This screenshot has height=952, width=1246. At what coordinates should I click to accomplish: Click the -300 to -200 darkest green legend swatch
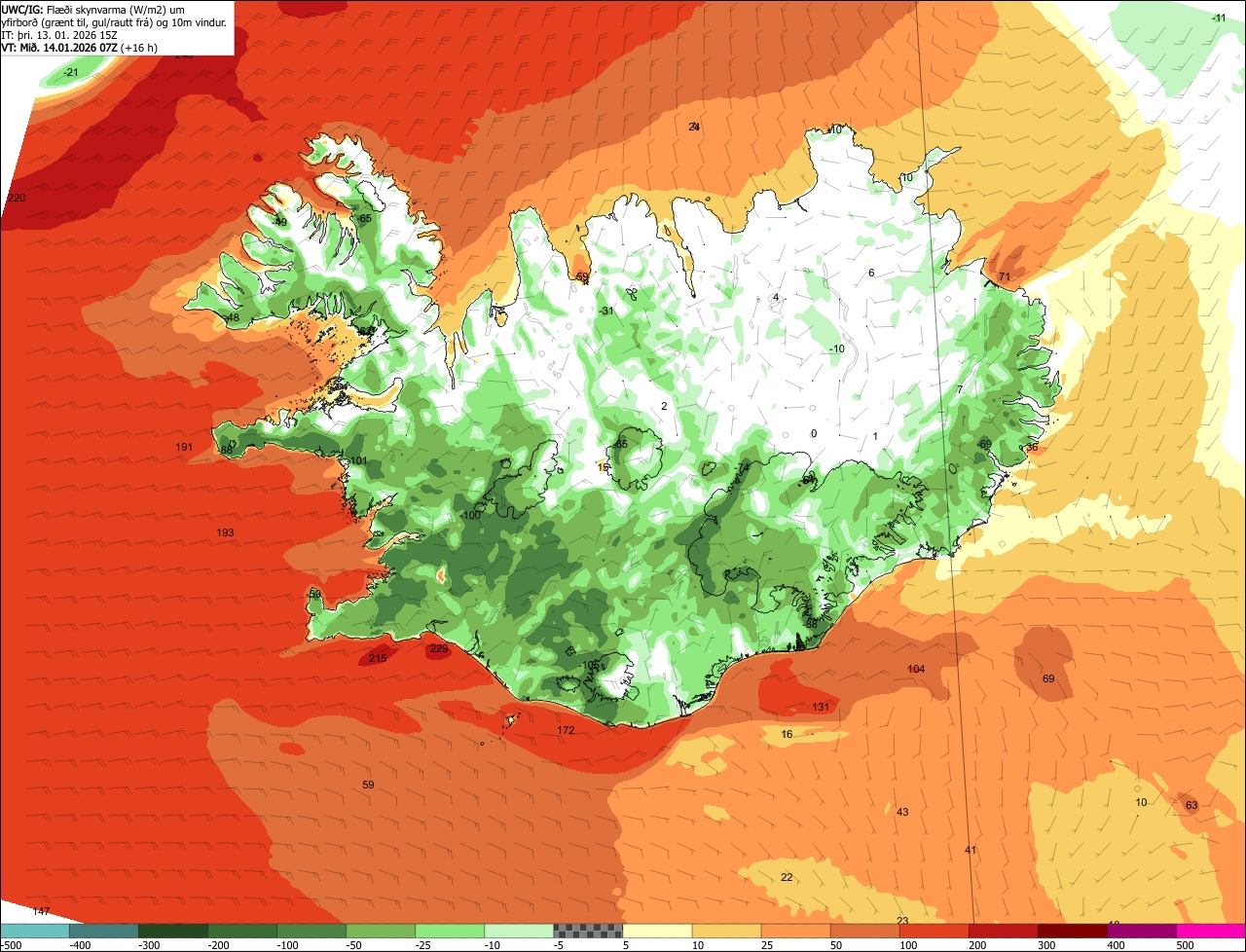click(x=173, y=931)
